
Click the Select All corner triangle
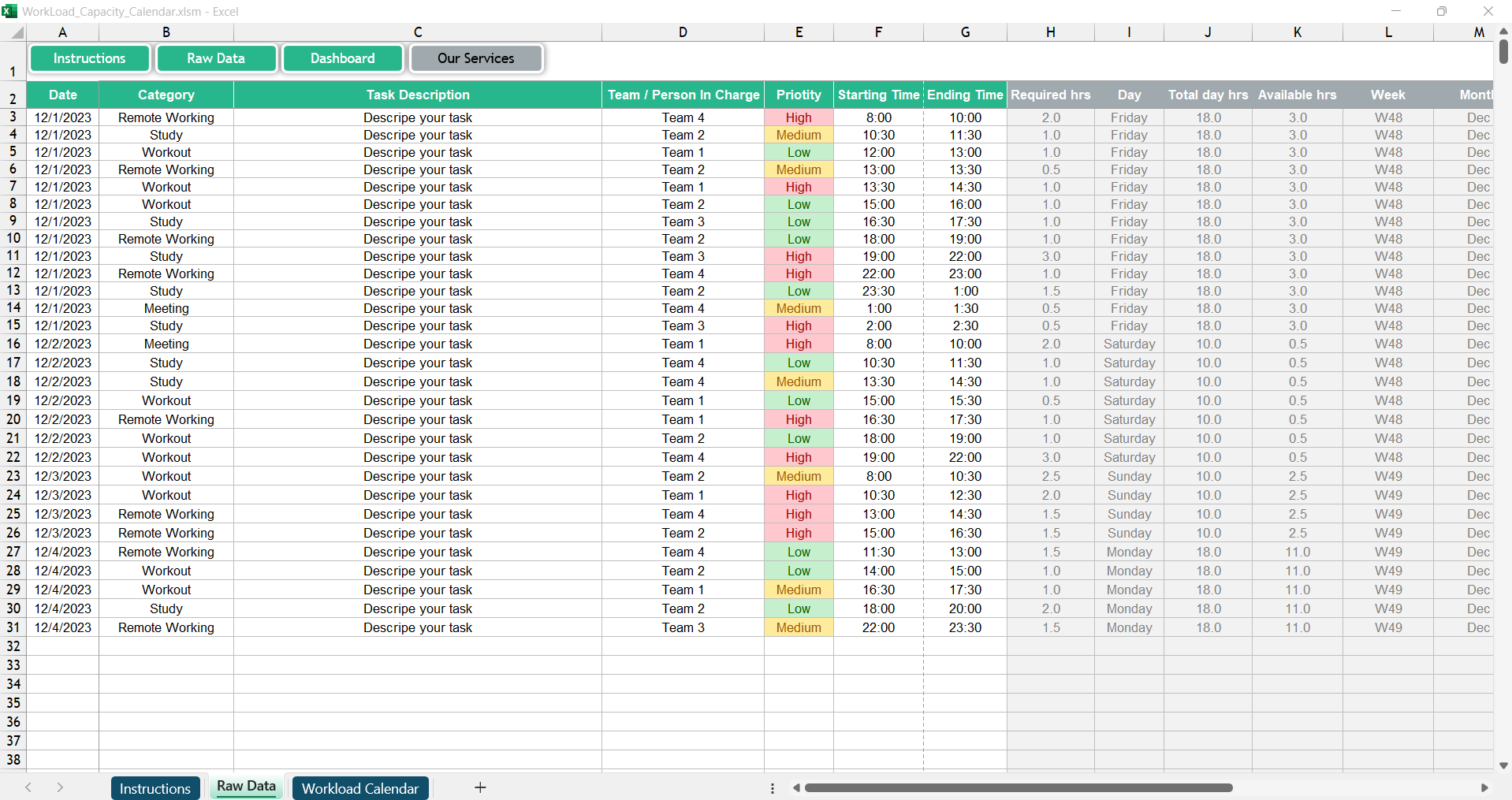tap(16, 32)
